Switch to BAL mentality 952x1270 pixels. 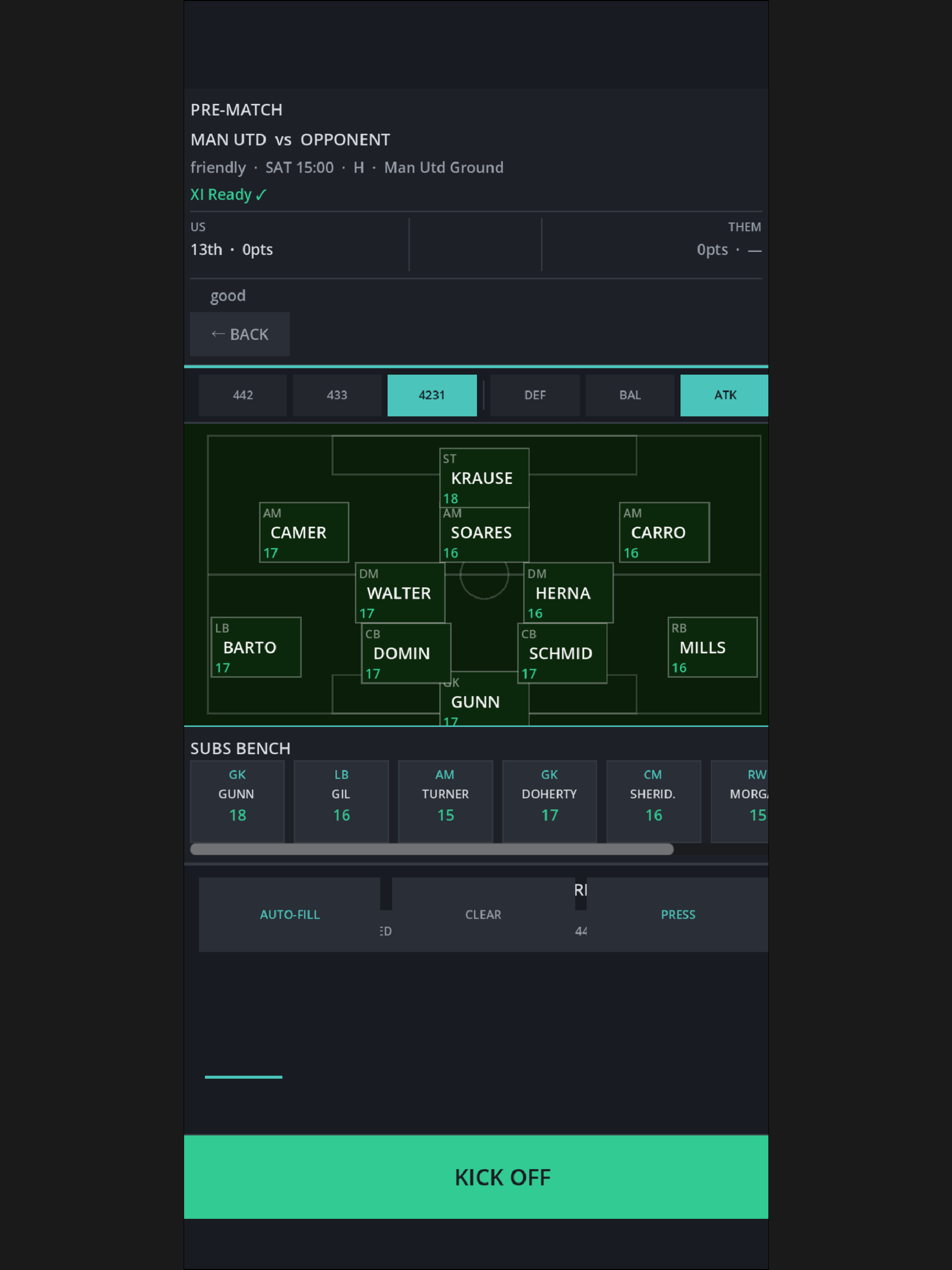(x=630, y=395)
